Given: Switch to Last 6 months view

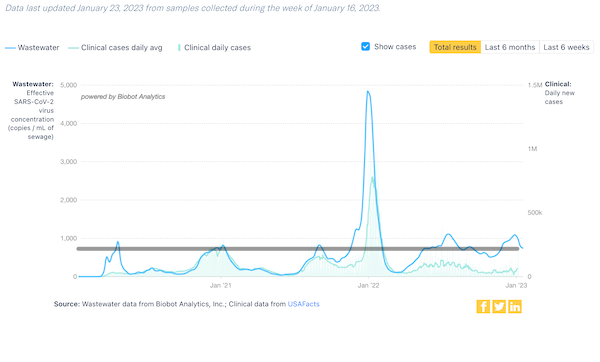Looking at the screenshot, I should pyautogui.click(x=510, y=47).
